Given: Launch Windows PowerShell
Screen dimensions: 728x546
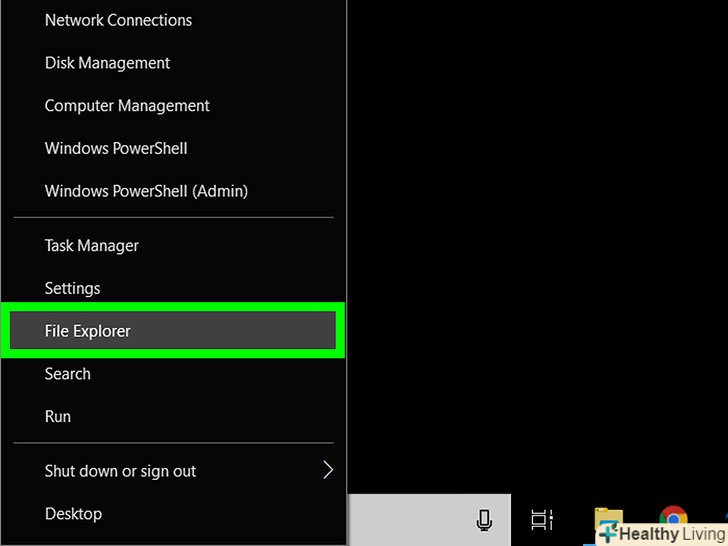Looking at the screenshot, I should (173, 148).
